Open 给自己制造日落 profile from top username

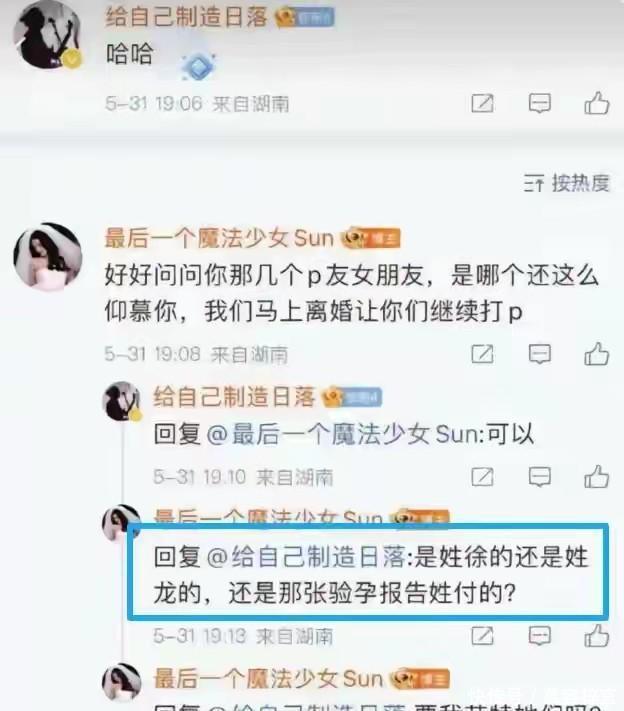[186, 17]
